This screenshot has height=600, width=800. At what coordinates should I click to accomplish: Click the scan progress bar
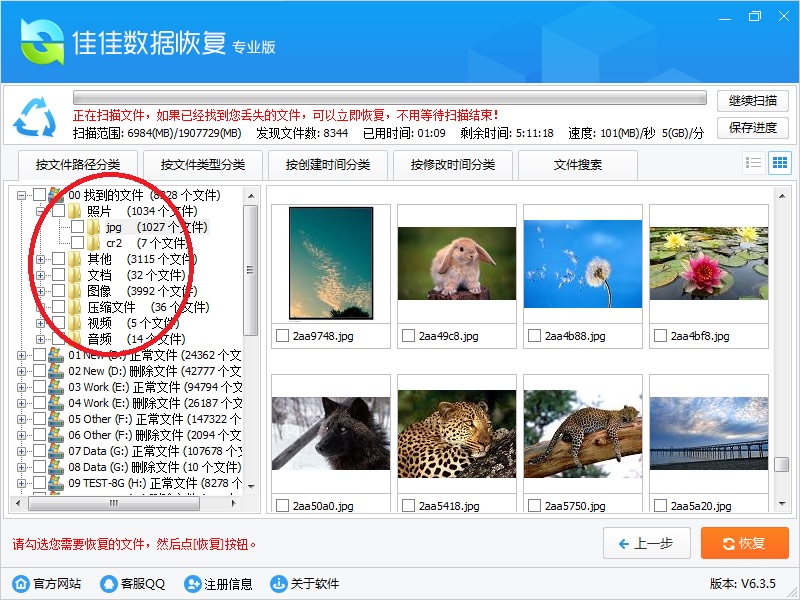[390, 98]
